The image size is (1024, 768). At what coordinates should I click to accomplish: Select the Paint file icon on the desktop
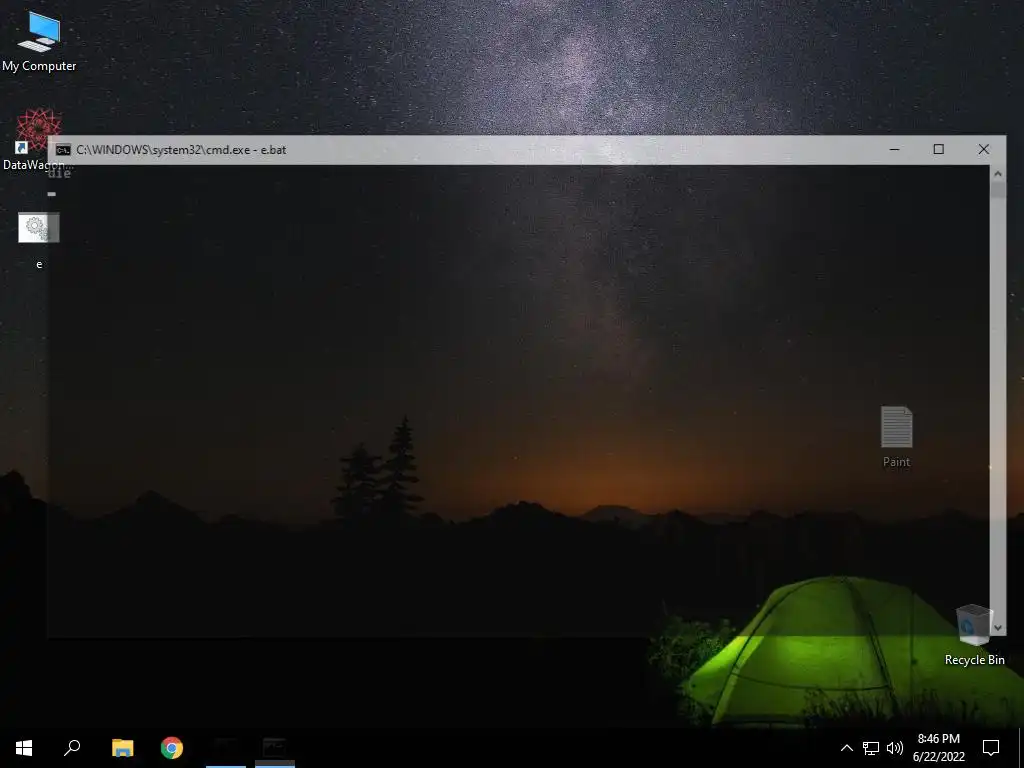coord(896,436)
